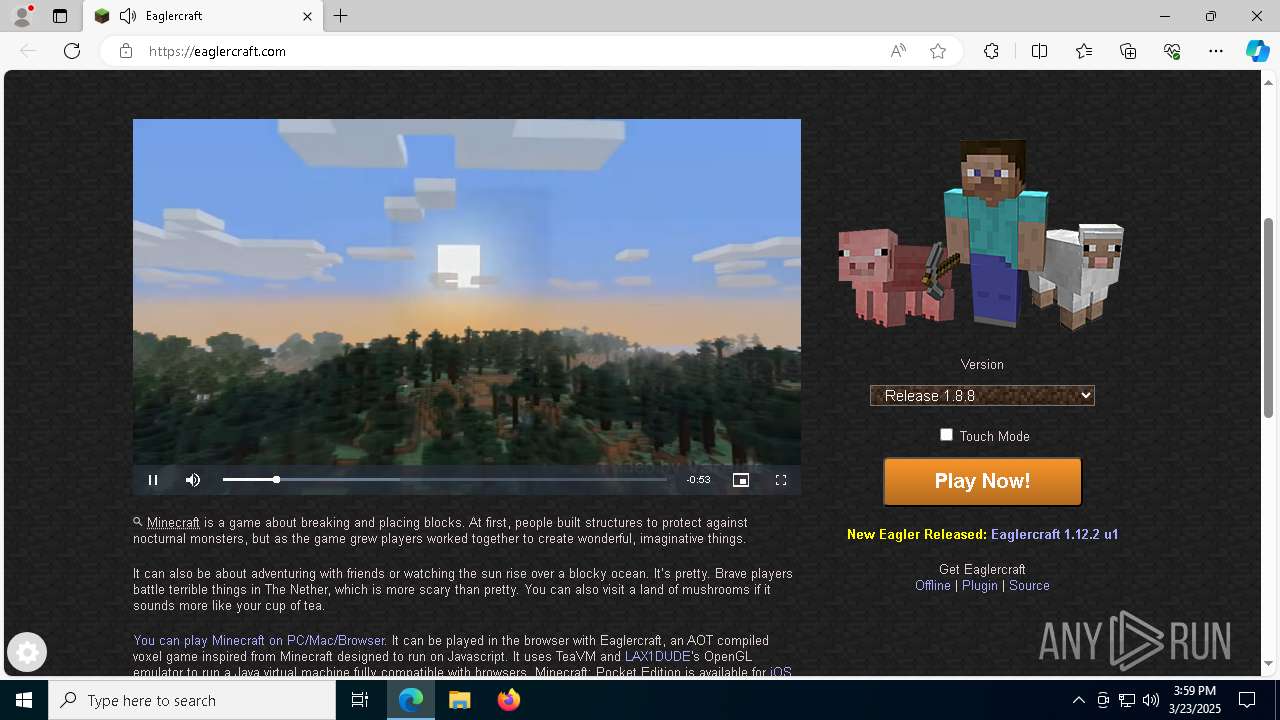The height and width of the screenshot is (720, 1280).
Task: Select the Eaglercraft browser tab
Action: (203, 16)
